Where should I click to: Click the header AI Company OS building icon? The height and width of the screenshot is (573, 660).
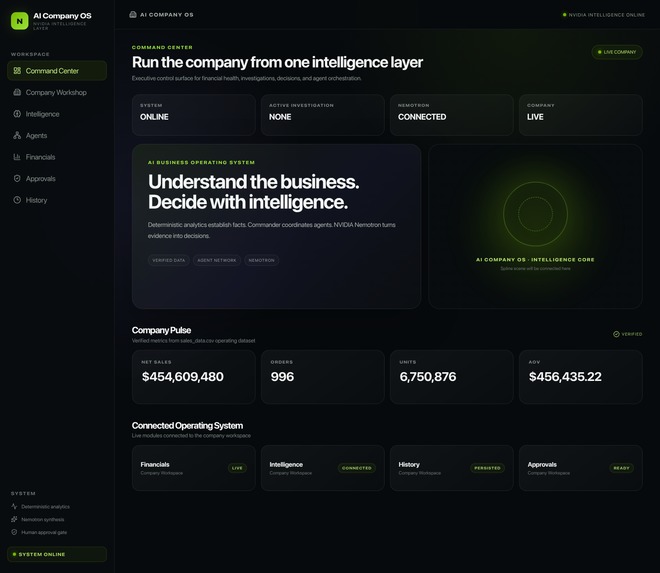point(133,14)
